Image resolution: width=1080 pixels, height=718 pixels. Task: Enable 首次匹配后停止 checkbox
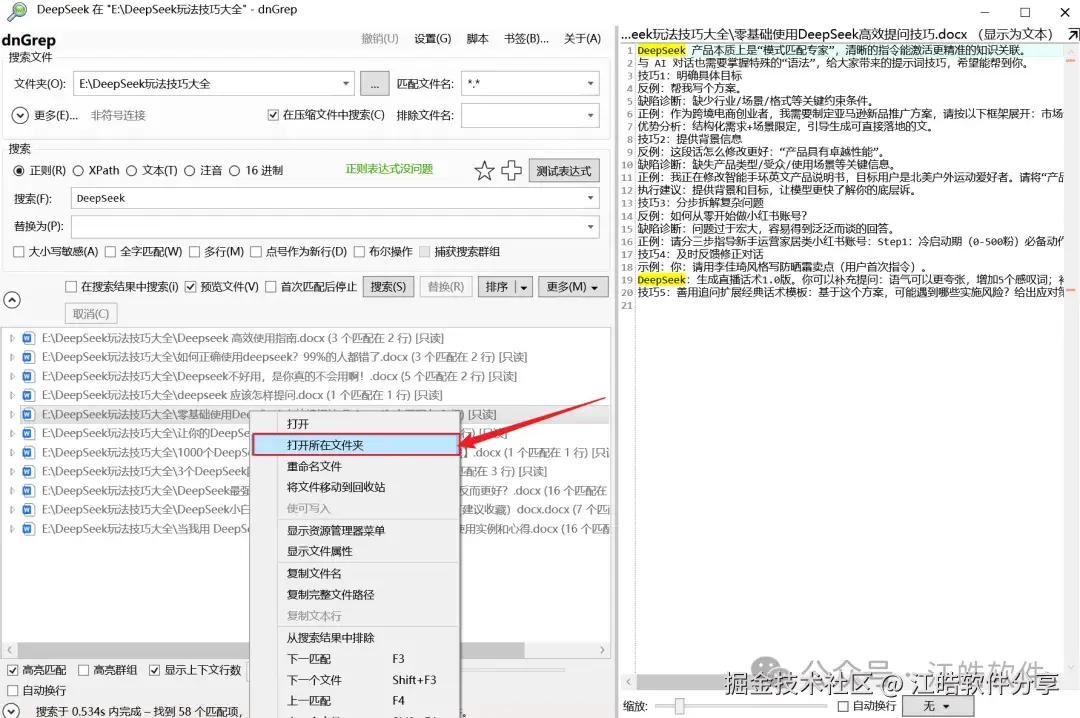point(271,287)
